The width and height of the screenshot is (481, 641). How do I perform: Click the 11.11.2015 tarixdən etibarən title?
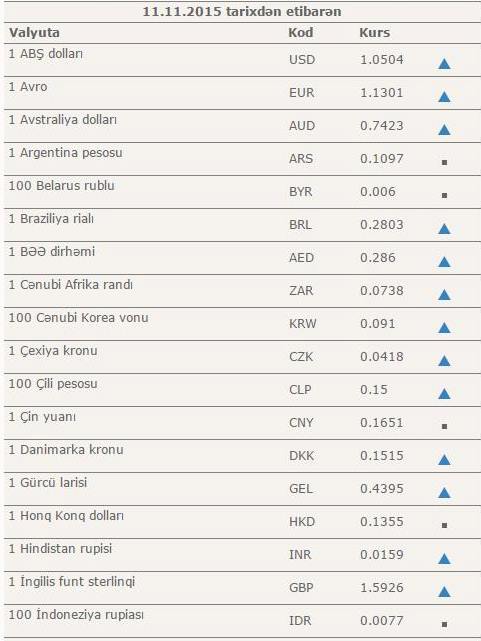tap(242, 12)
